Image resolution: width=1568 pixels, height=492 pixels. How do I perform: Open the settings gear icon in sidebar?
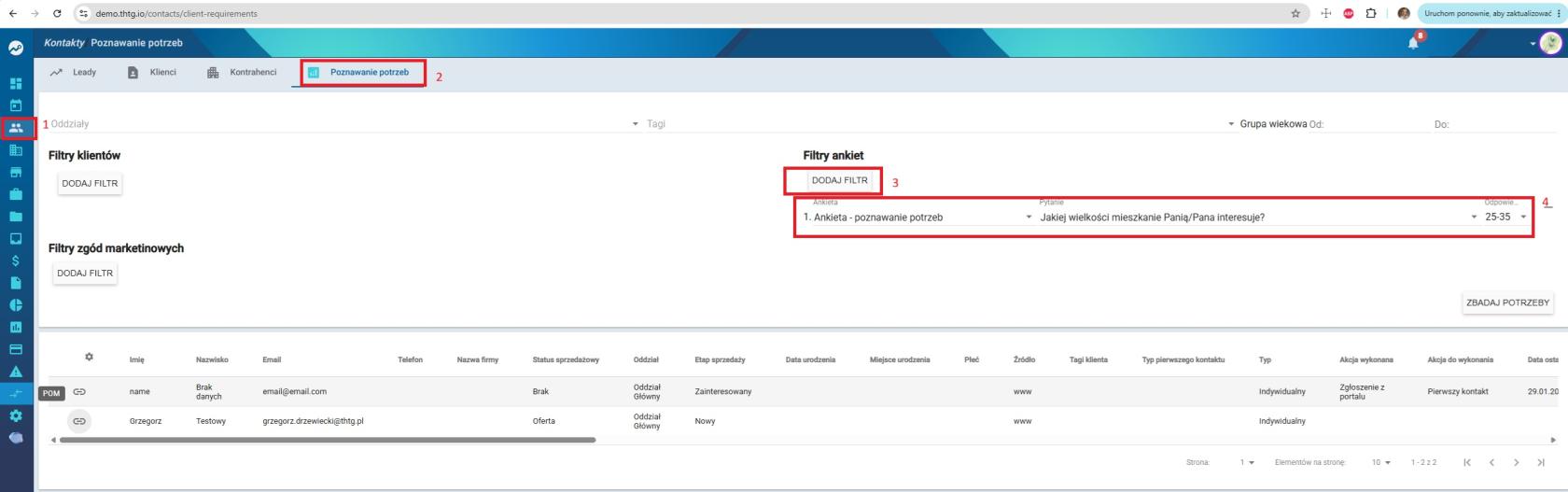(x=16, y=416)
